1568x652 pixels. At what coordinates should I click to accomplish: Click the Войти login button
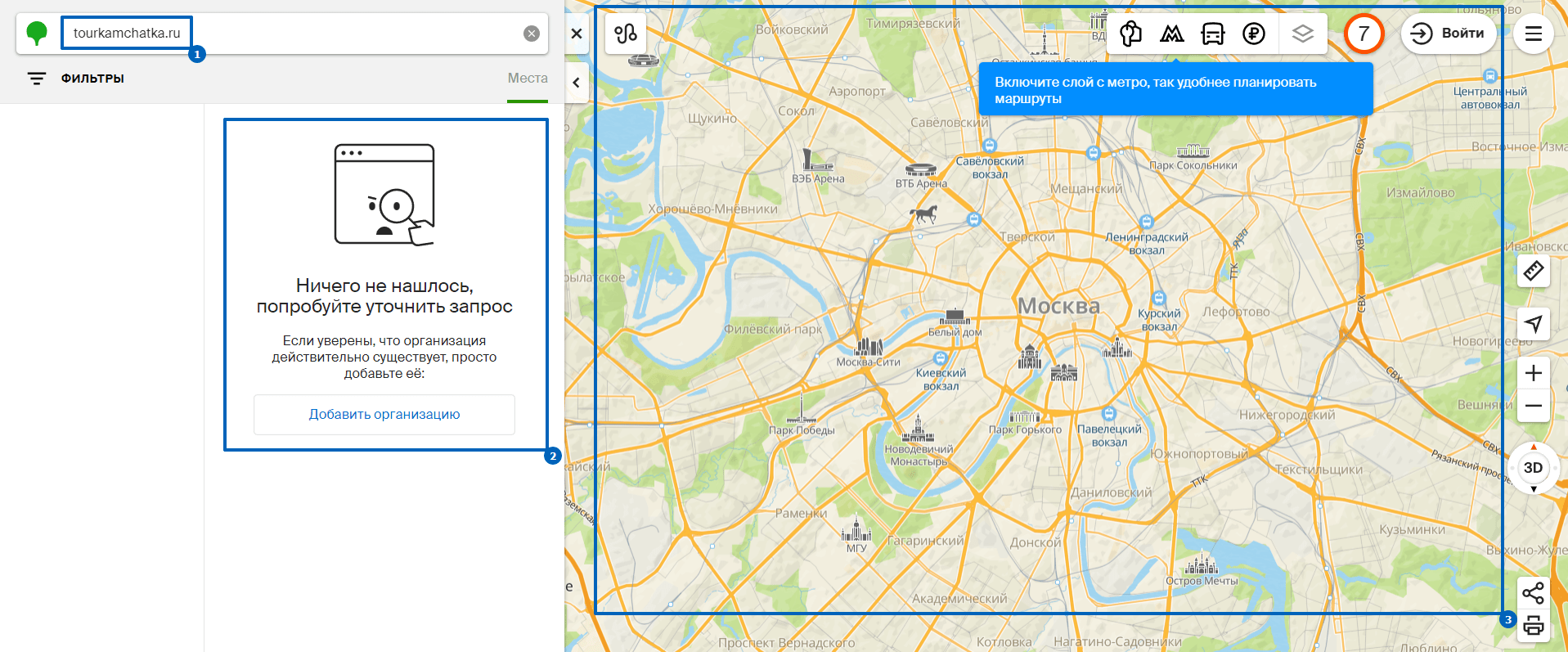[1449, 34]
